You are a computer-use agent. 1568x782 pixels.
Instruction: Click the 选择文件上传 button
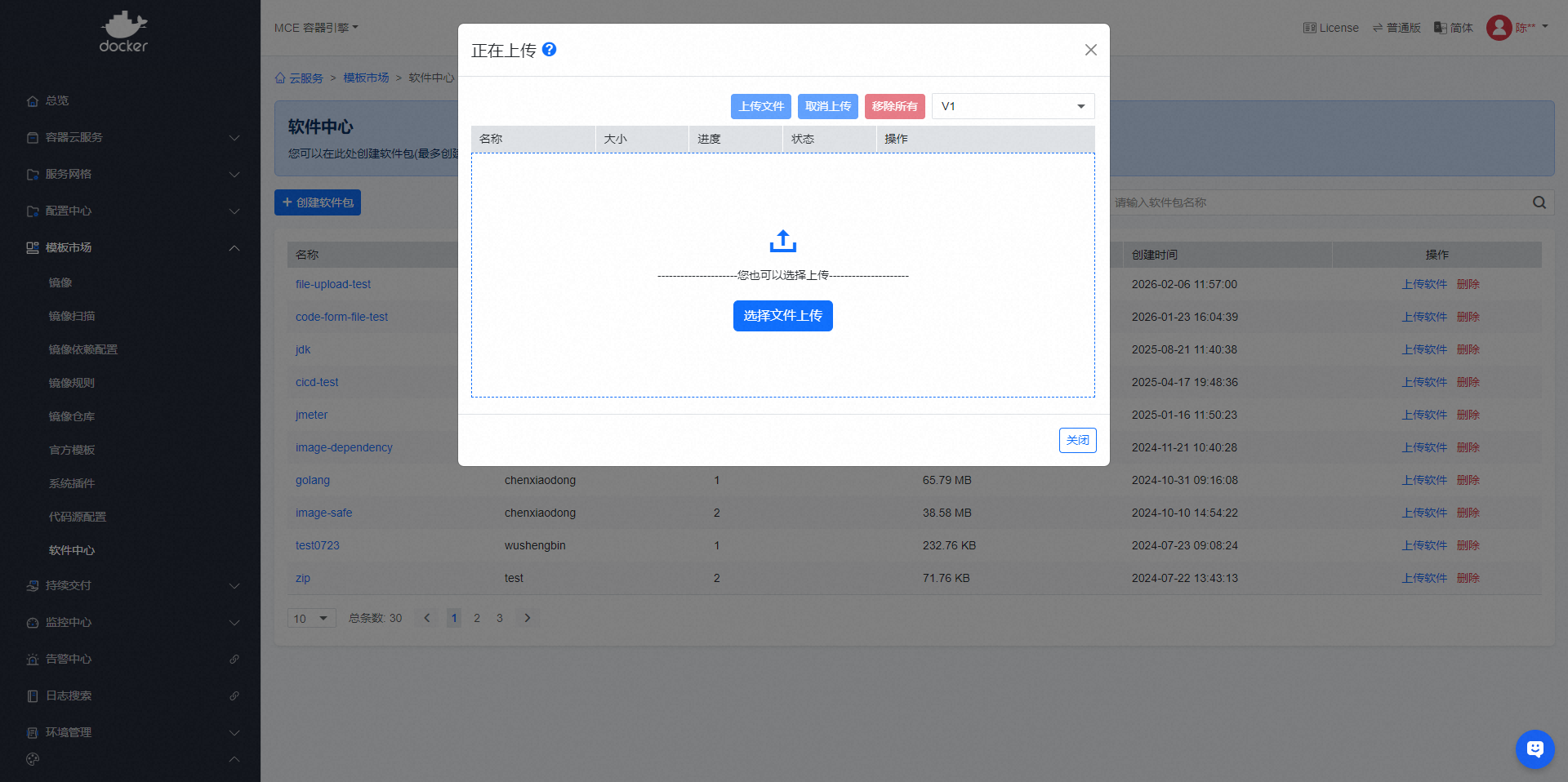click(x=782, y=316)
